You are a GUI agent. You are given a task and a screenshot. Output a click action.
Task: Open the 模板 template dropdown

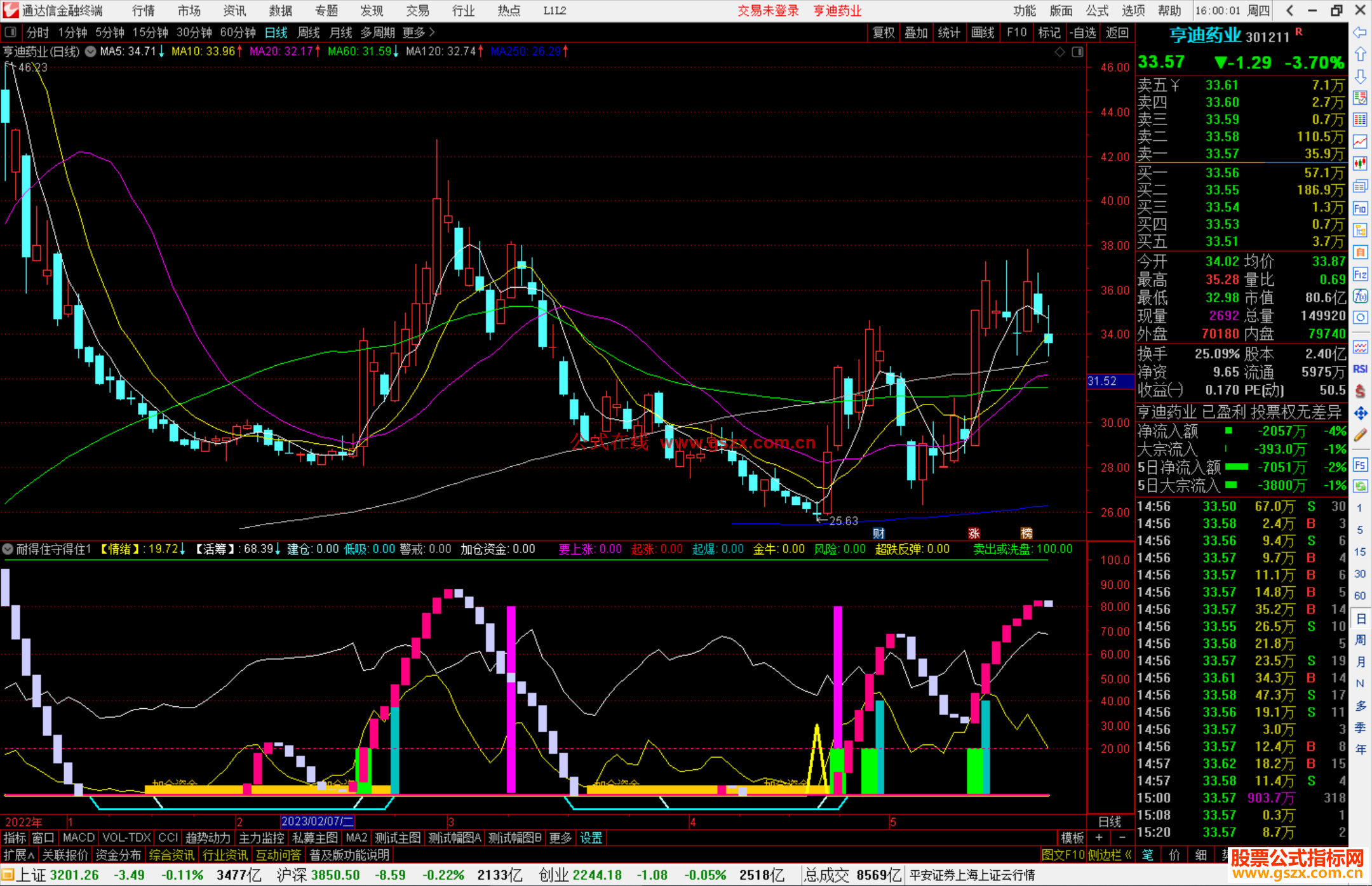[x=1072, y=838]
